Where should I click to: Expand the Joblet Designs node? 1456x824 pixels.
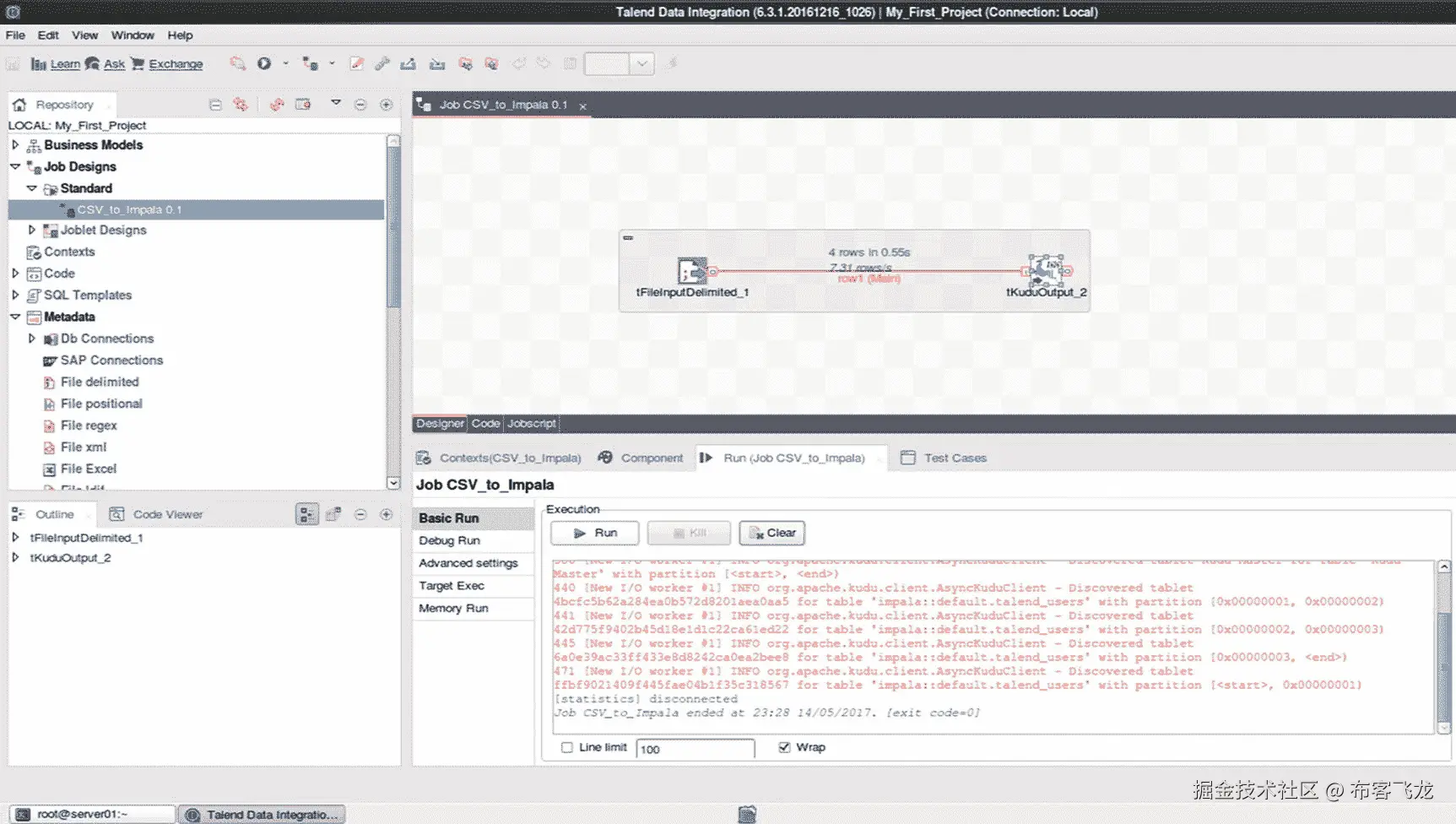32,230
